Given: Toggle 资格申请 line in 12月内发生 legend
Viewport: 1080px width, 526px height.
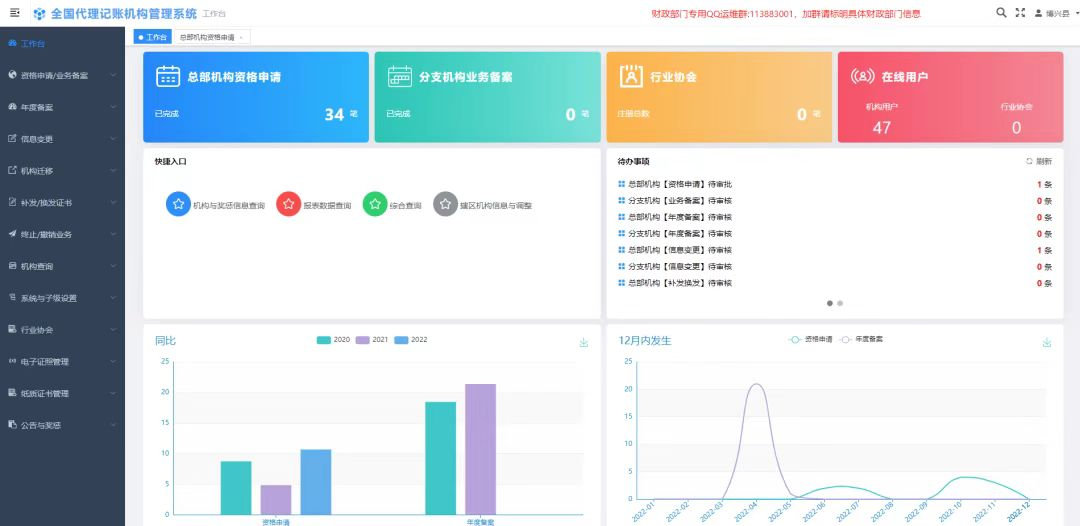Looking at the screenshot, I should (811, 339).
